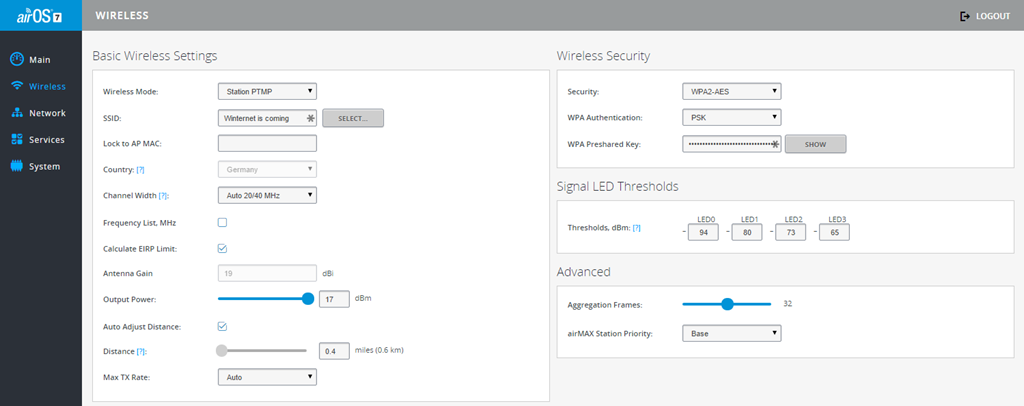
Task: Click the LED1 threshold field
Action: (x=747, y=232)
